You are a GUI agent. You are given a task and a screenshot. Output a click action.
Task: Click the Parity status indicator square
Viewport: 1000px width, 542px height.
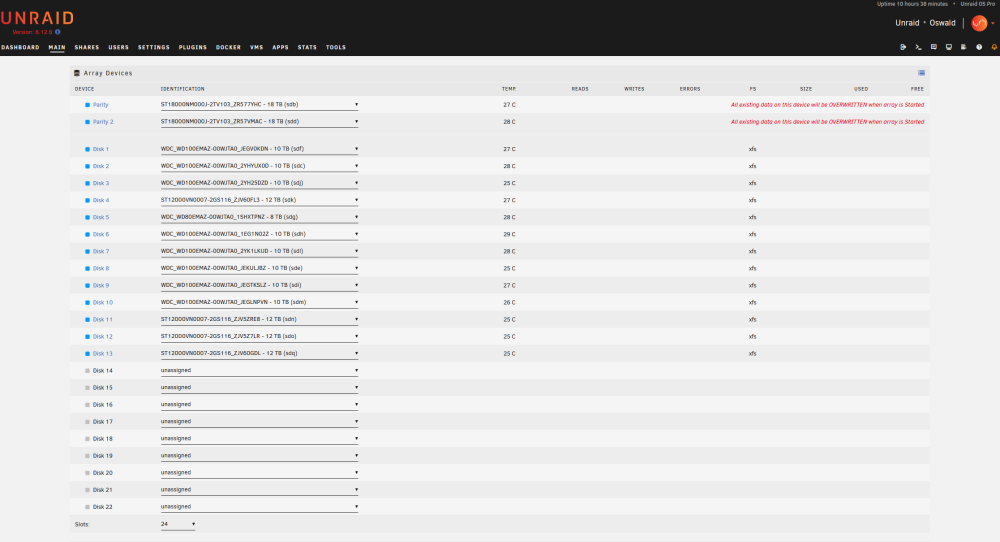point(87,105)
